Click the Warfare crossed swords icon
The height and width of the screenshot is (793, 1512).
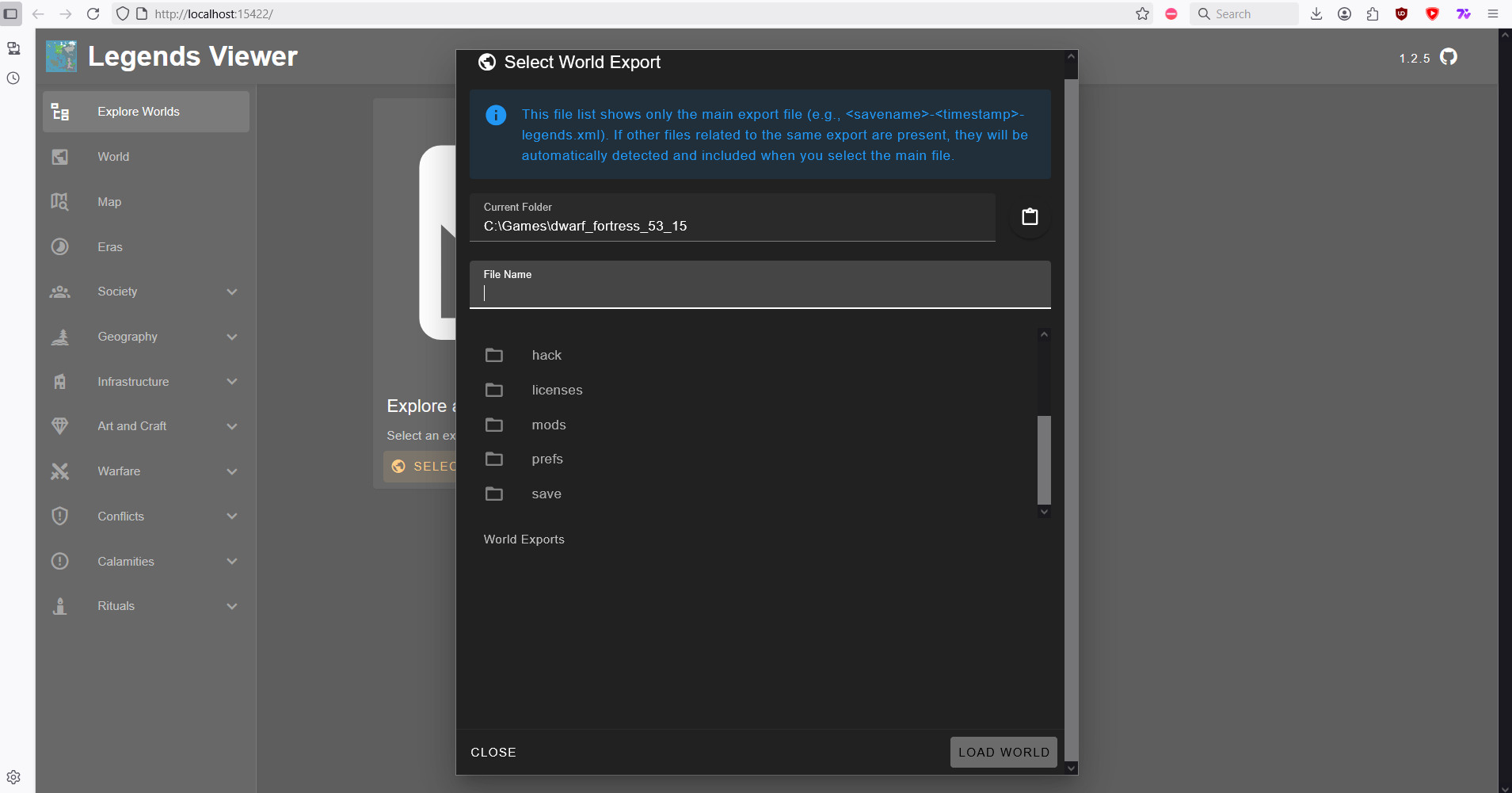click(60, 471)
